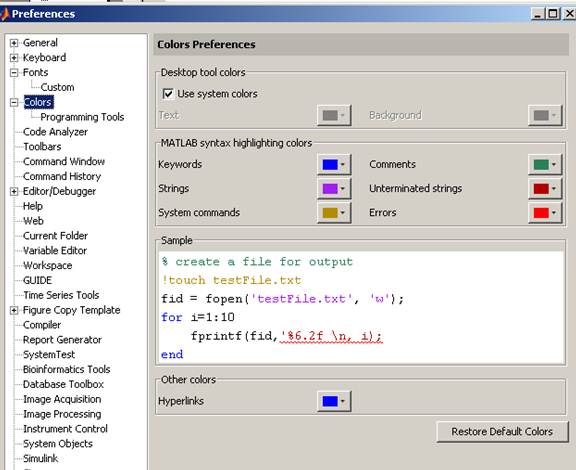Open Image Processing preferences
The height and width of the screenshot is (470, 576).
(x=62, y=414)
